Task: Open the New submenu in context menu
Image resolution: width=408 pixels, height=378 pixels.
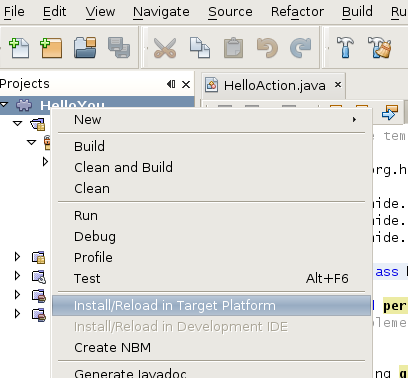Action: pos(211,120)
